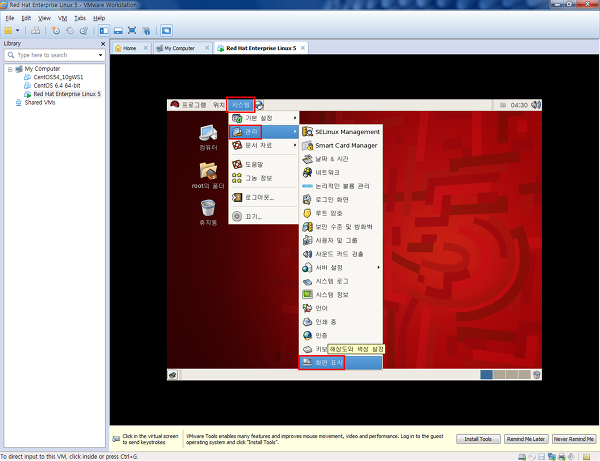Toggle the thumbnail bar icon

pyautogui.click(x=118, y=30)
